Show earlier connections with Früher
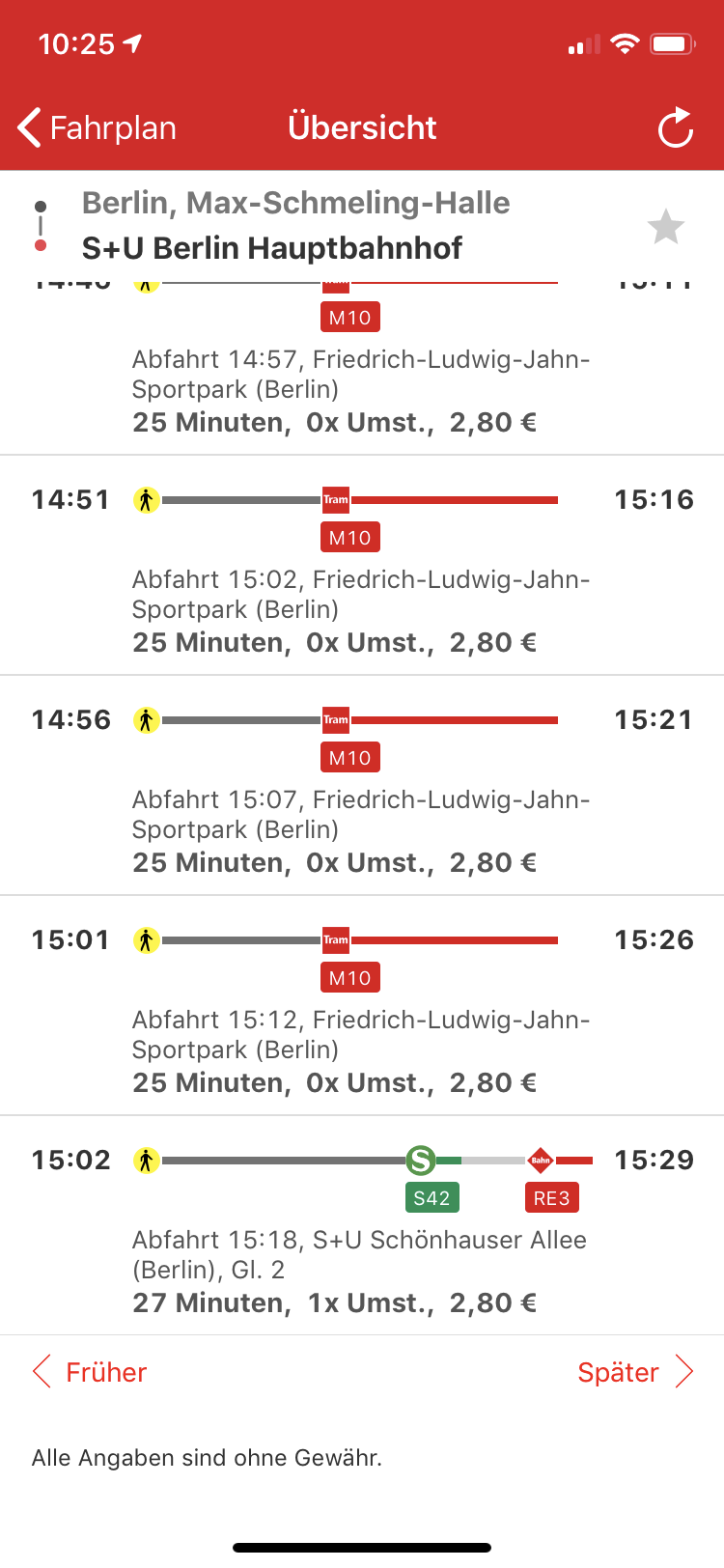 (90, 1372)
